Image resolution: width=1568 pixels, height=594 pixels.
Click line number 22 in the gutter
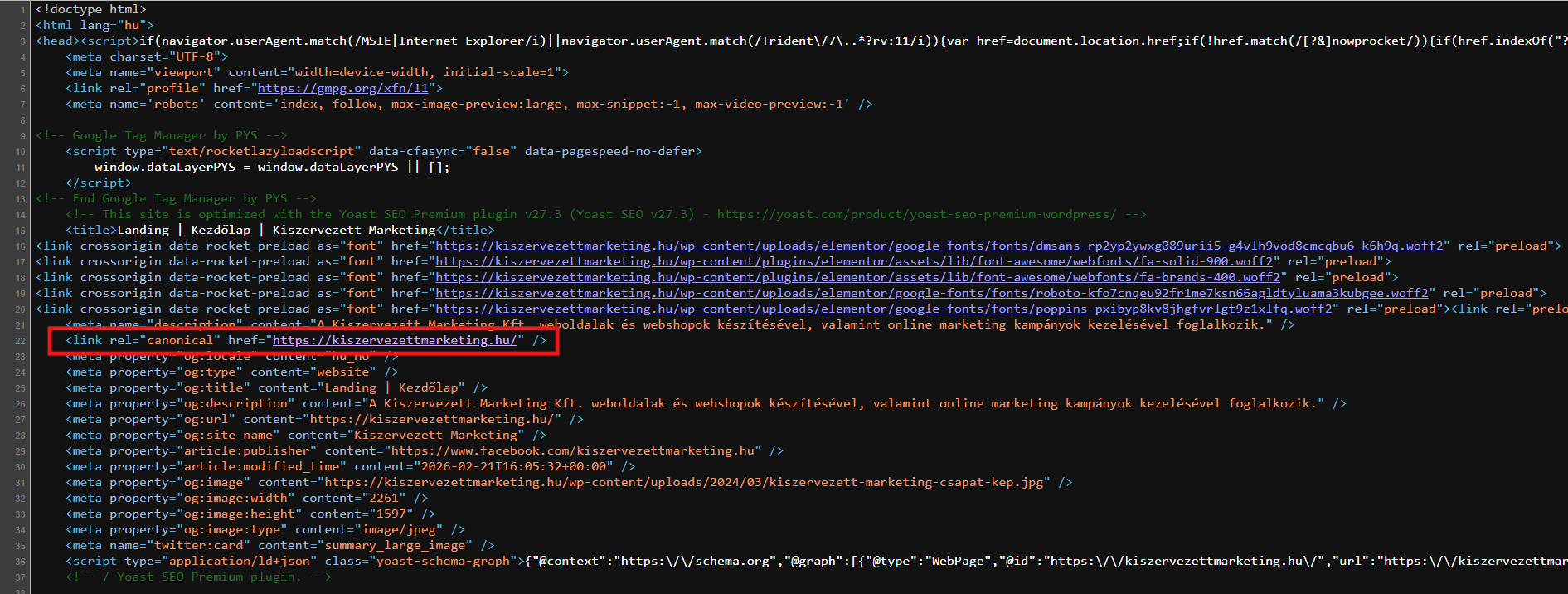click(x=20, y=341)
